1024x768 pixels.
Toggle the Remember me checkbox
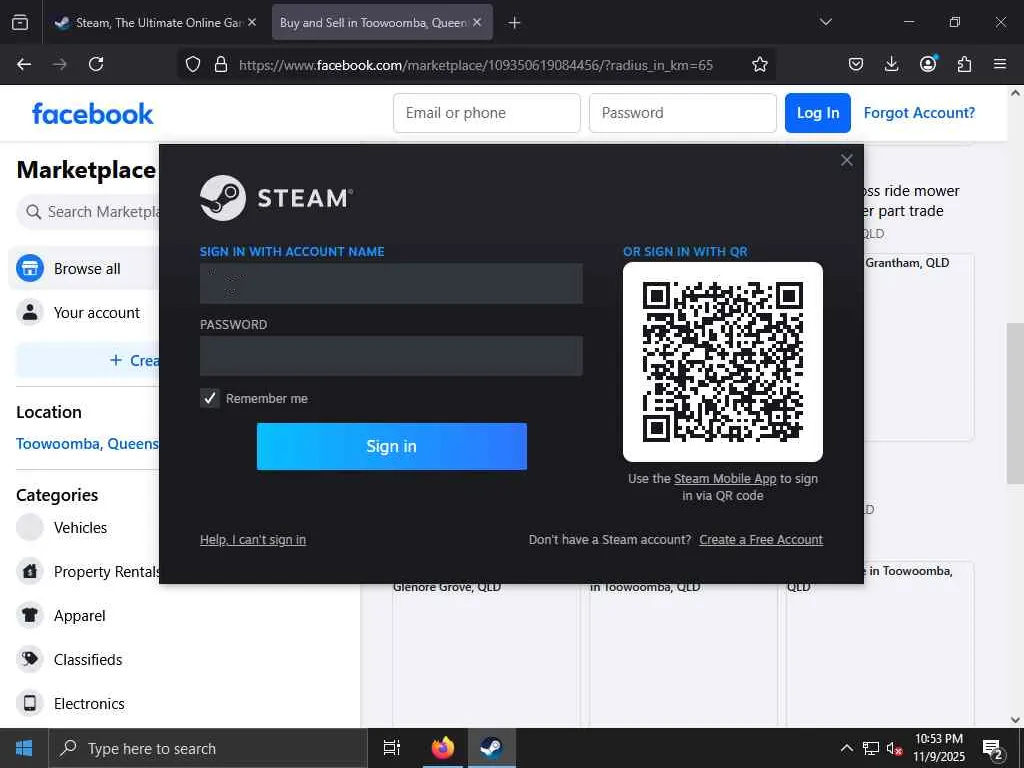(210, 398)
